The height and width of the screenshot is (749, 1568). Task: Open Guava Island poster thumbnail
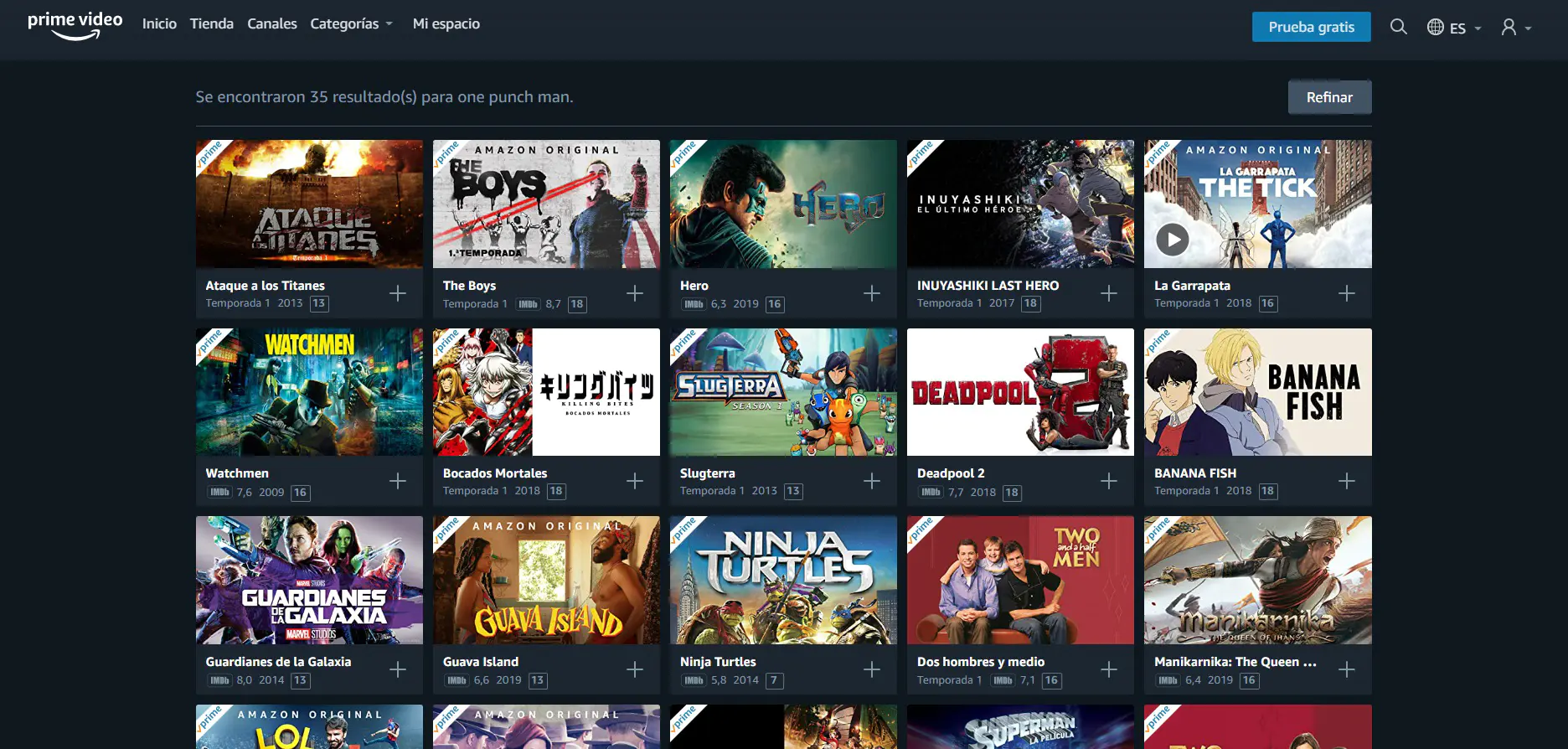click(x=546, y=580)
